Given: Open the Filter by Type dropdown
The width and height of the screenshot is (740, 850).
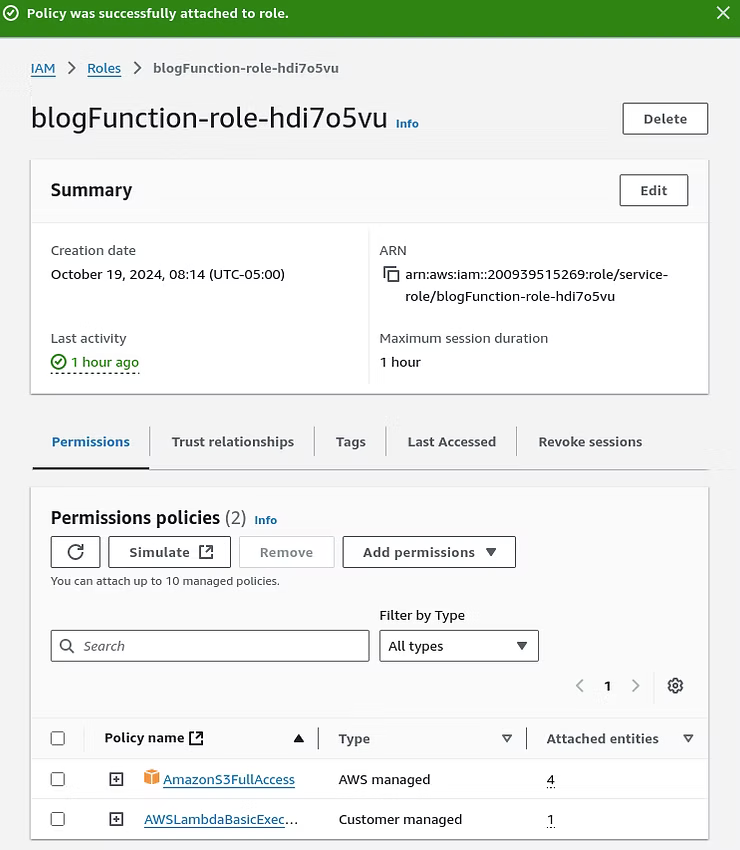Looking at the screenshot, I should click(x=459, y=646).
